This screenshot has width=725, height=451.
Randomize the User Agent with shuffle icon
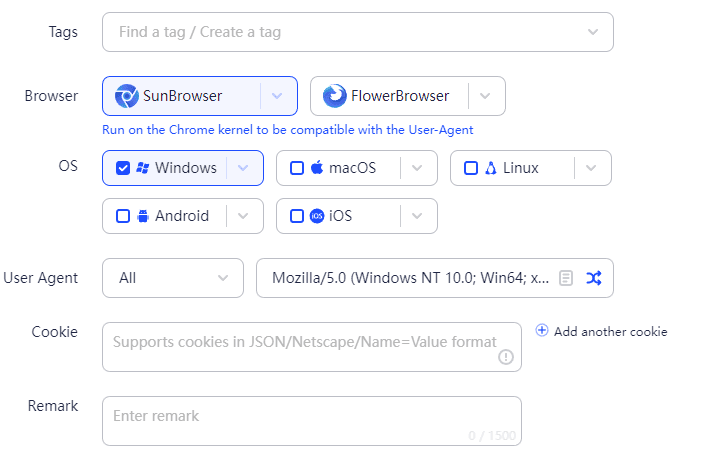tap(594, 278)
